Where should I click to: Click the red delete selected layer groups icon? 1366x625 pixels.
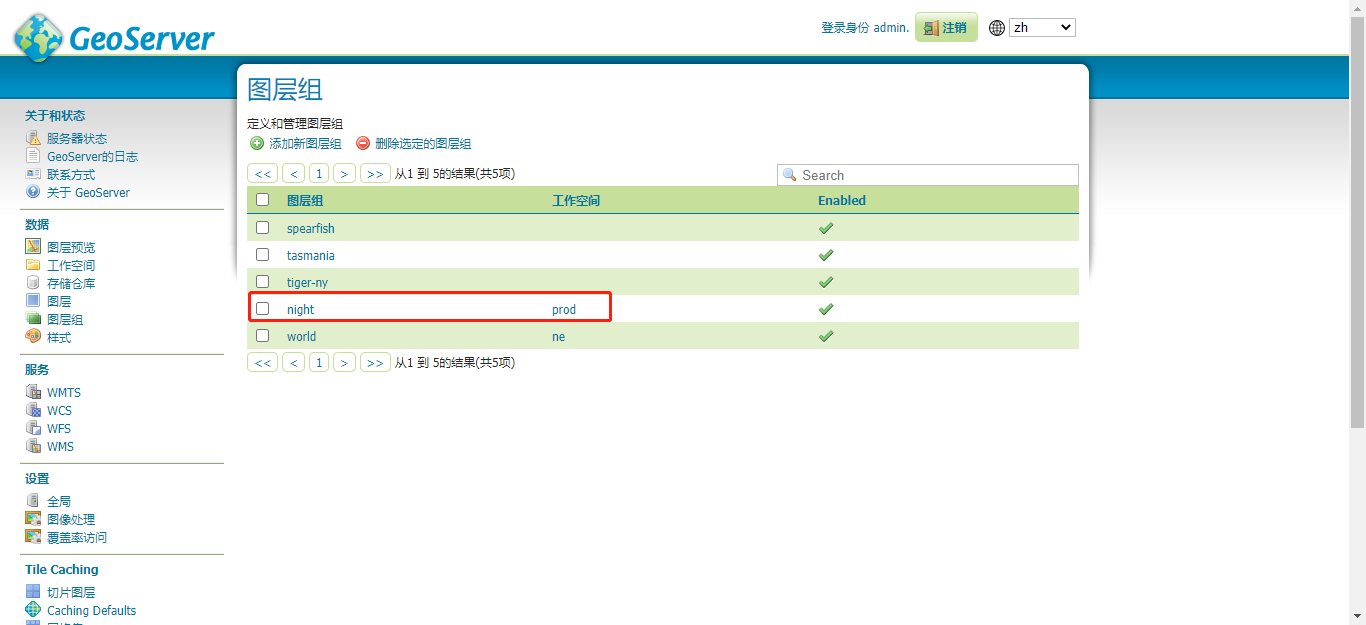(x=362, y=143)
